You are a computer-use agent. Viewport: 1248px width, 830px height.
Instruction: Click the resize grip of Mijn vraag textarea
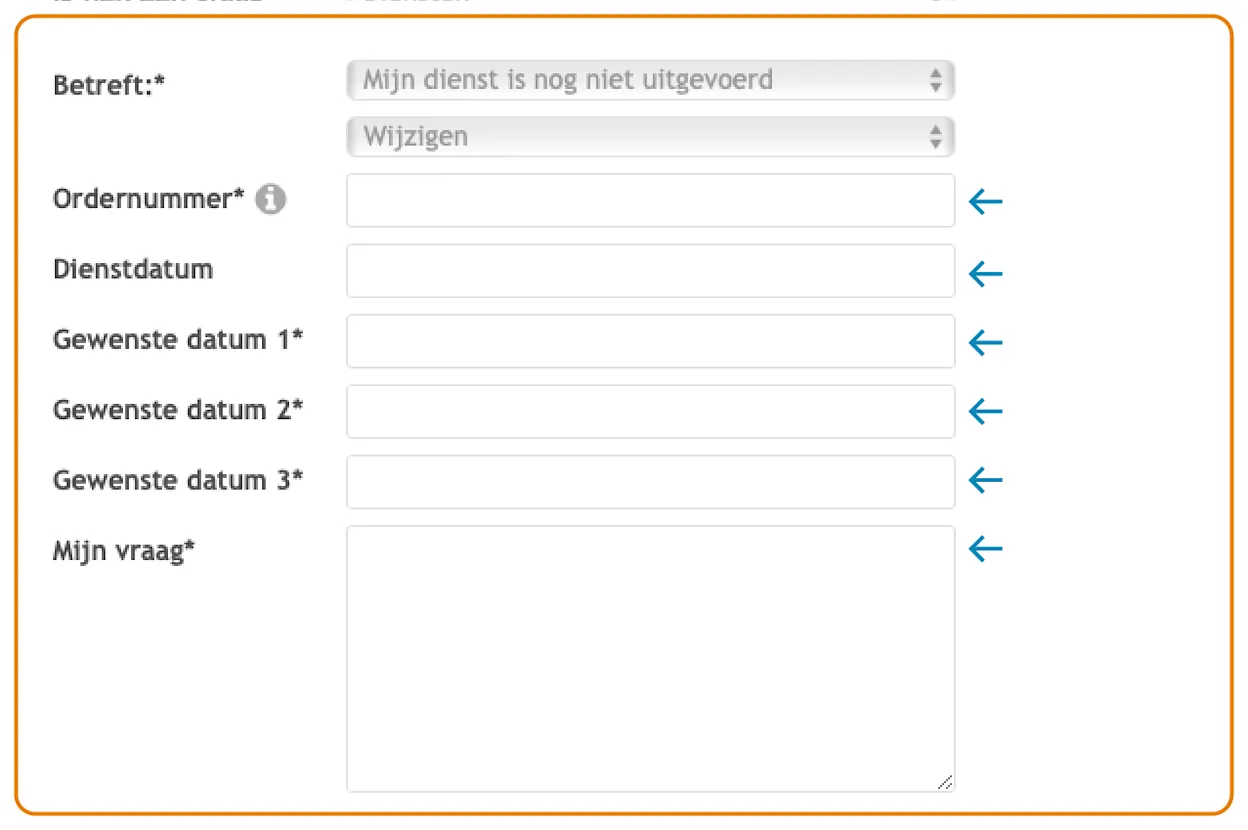(x=945, y=783)
